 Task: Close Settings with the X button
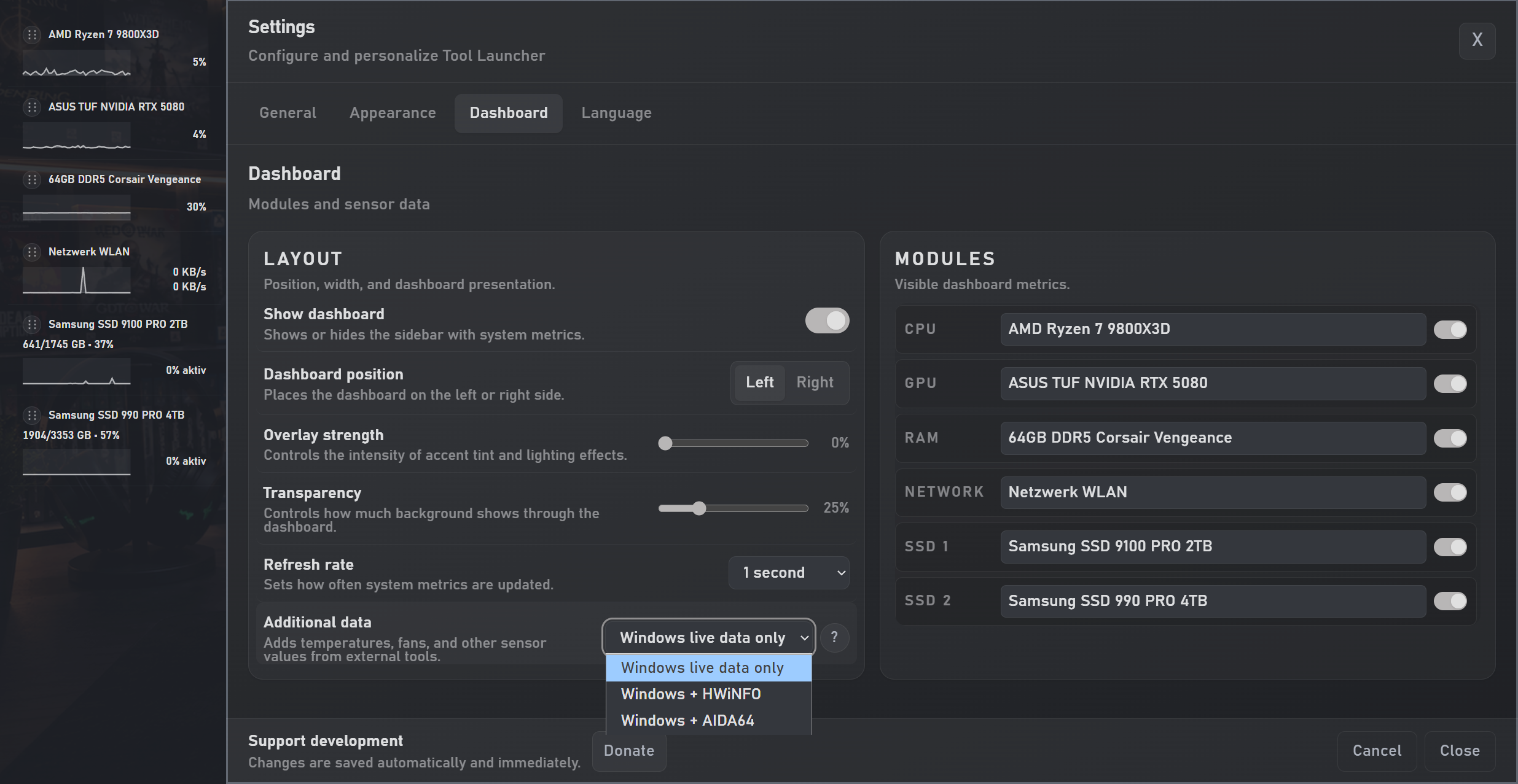pos(1477,41)
